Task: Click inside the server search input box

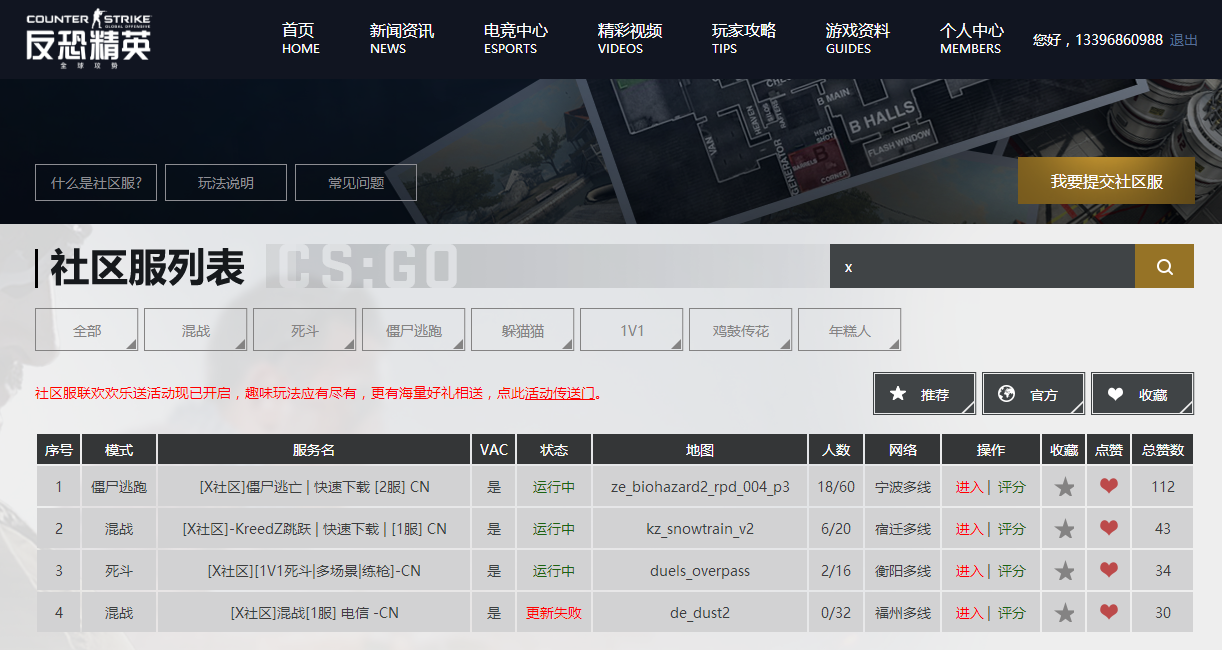Action: pos(980,265)
